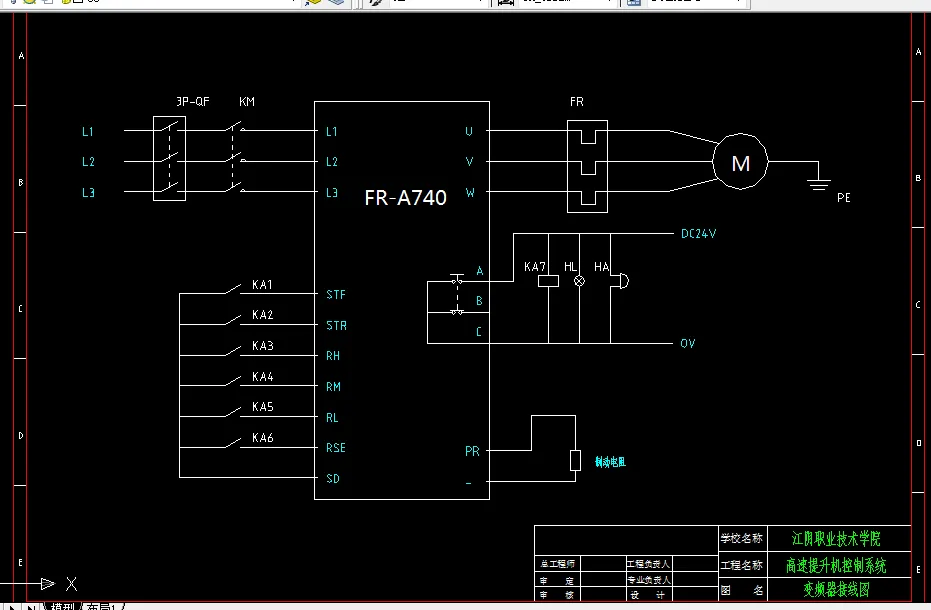Select the FR-A740 inverter label

click(406, 198)
